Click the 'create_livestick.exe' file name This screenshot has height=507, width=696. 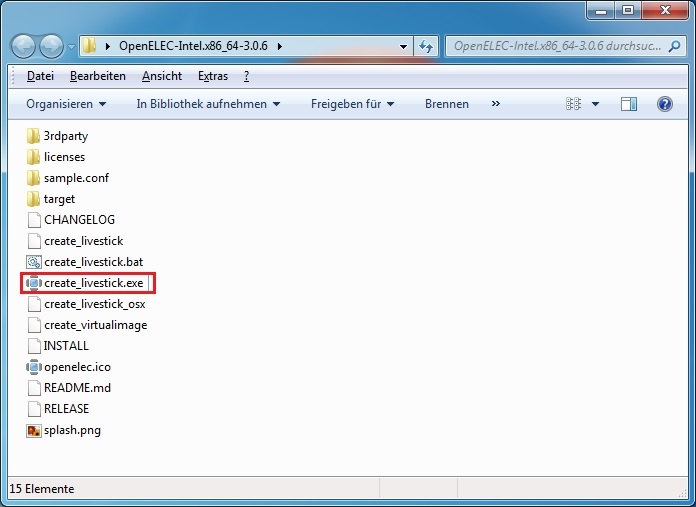(94, 283)
